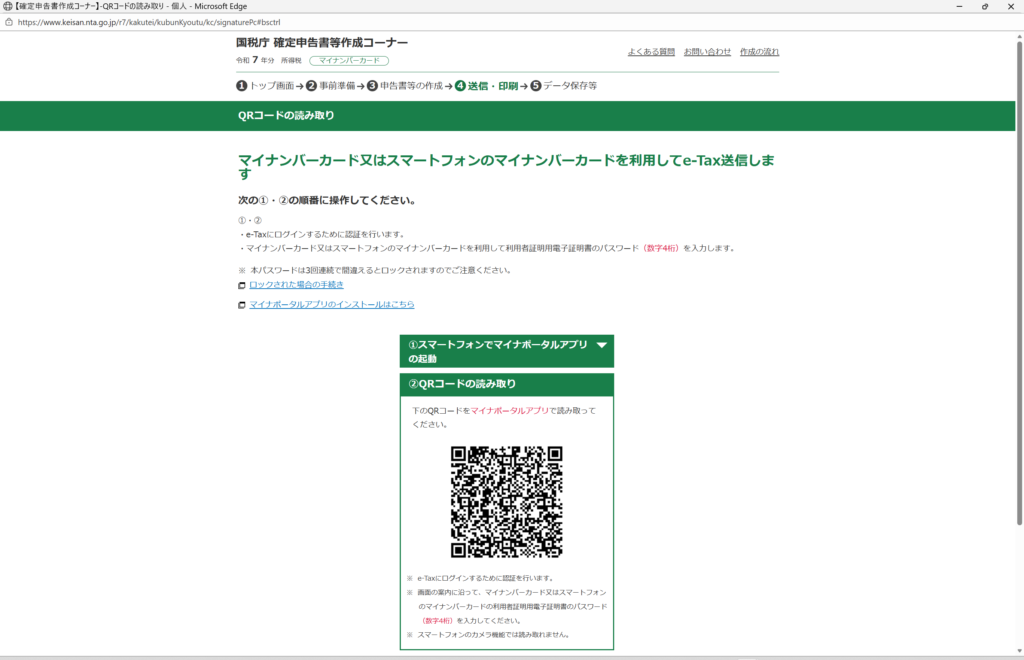Open the 作成の流れ link
Screen dimensions: 1024x660
pyautogui.click(x=759, y=51)
